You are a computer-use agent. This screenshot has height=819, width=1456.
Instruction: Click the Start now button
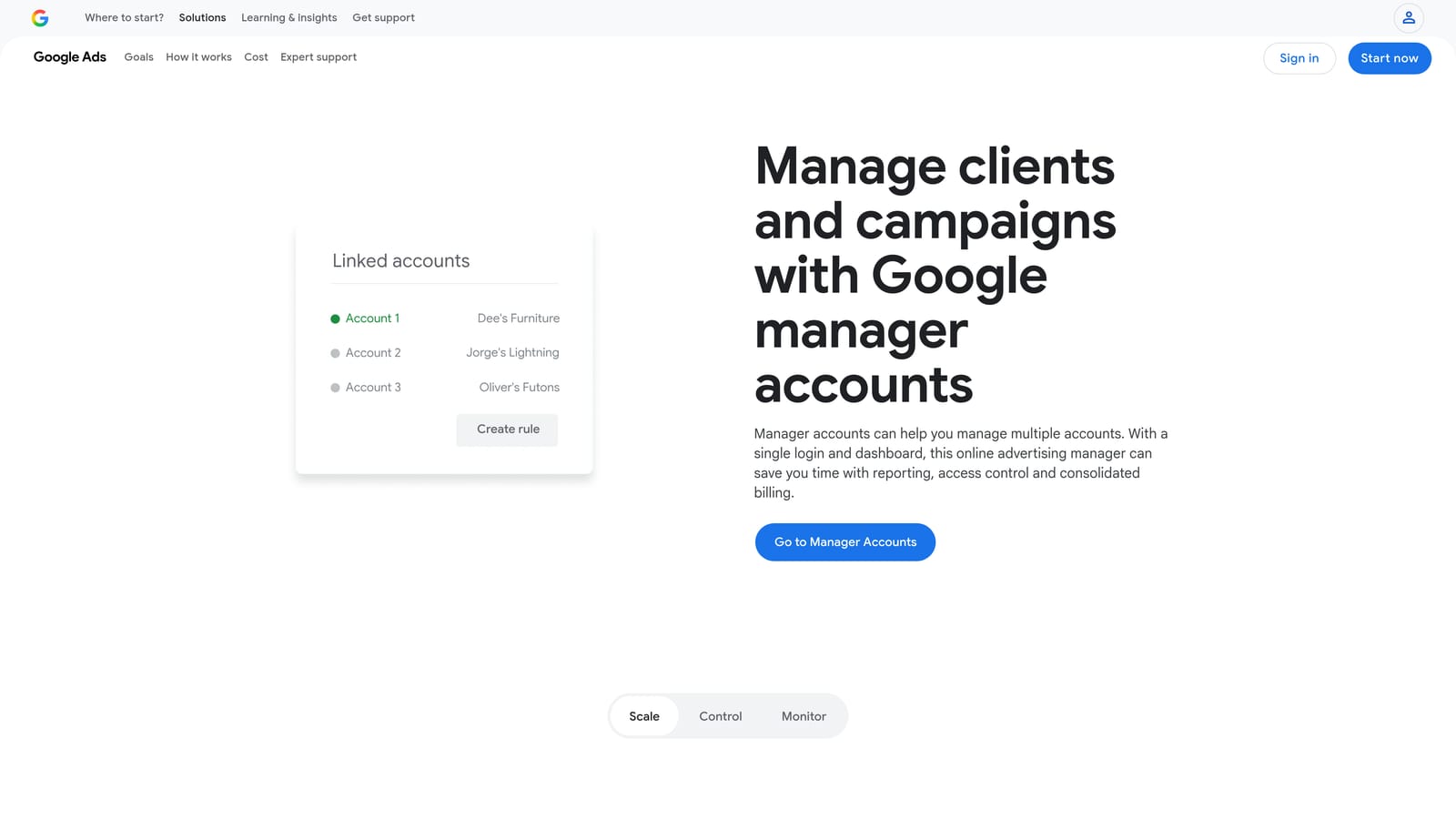[x=1390, y=58]
